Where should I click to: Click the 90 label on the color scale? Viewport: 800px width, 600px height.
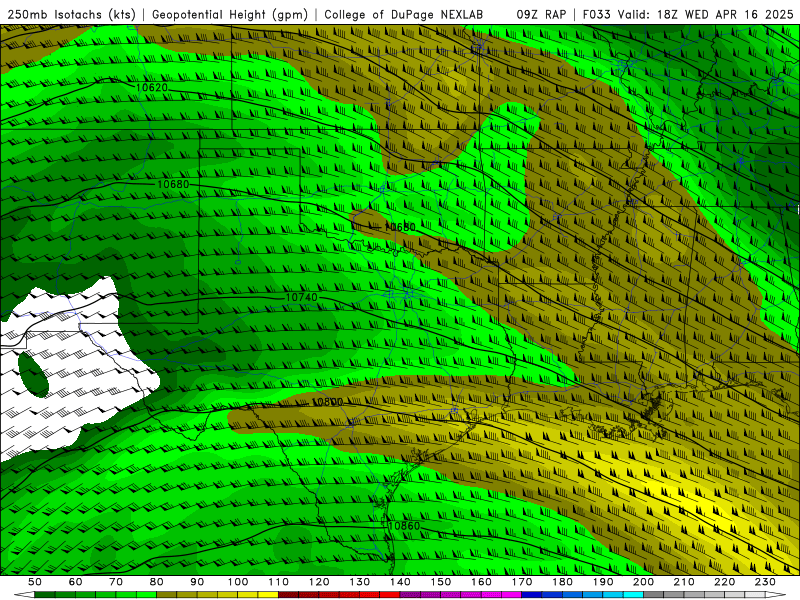(197, 582)
